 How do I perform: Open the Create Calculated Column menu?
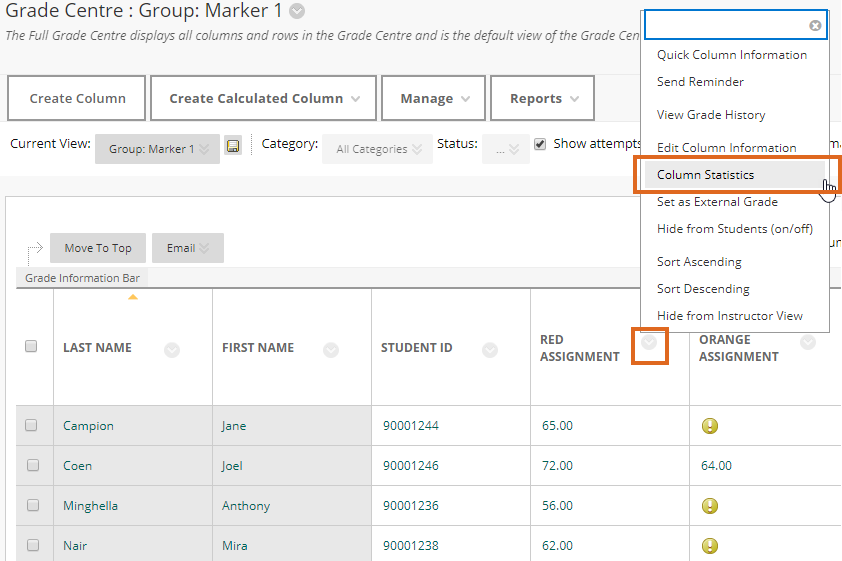(x=263, y=98)
